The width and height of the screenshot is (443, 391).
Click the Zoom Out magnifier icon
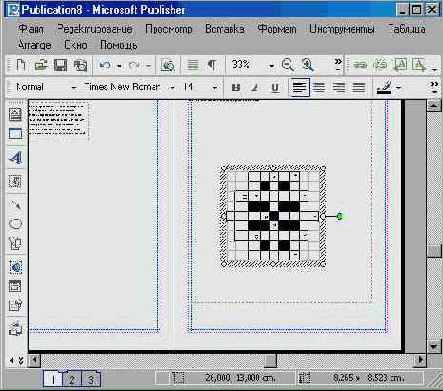click(287, 65)
